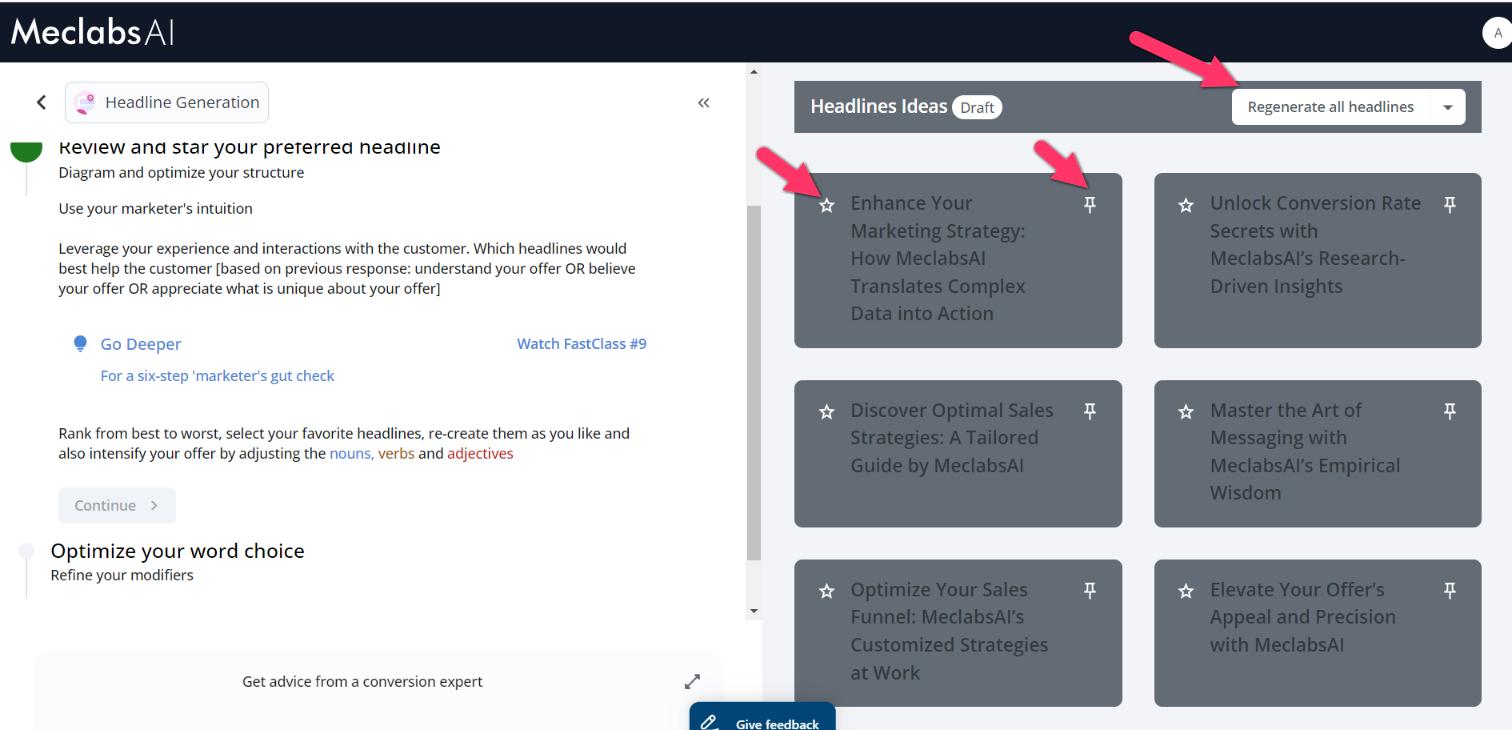
Task: Click the scrollbar down arrow
Action: [x=754, y=610]
